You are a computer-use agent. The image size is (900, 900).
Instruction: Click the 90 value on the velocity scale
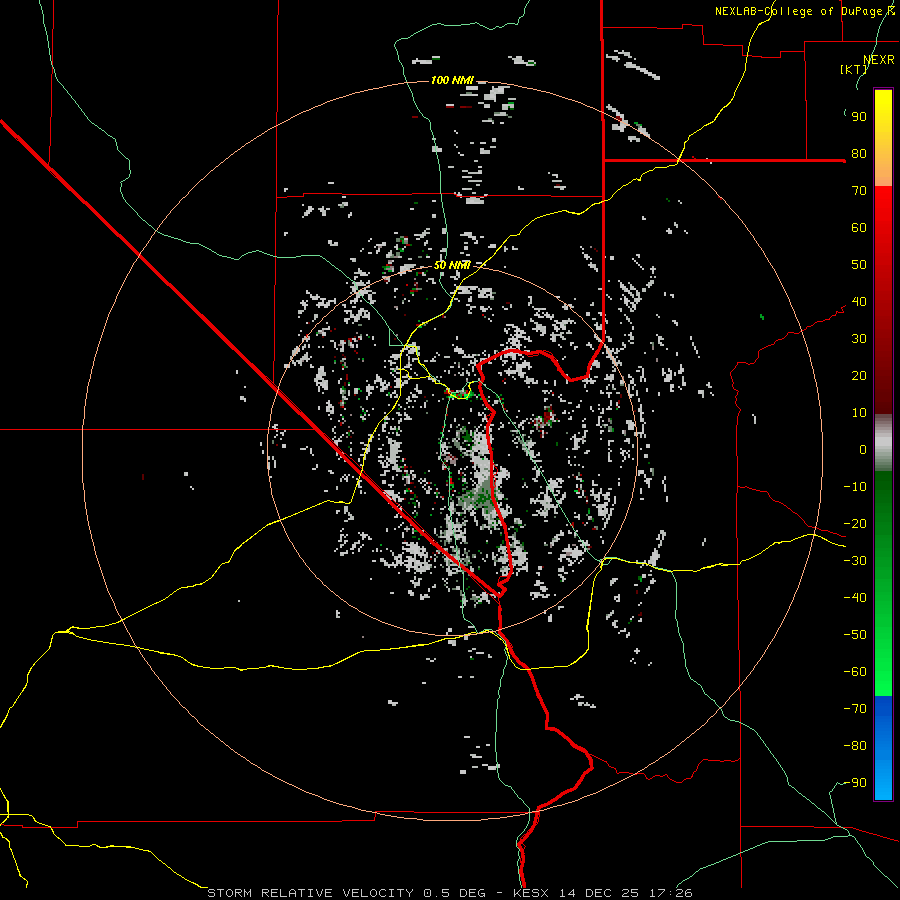coord(859,117)
